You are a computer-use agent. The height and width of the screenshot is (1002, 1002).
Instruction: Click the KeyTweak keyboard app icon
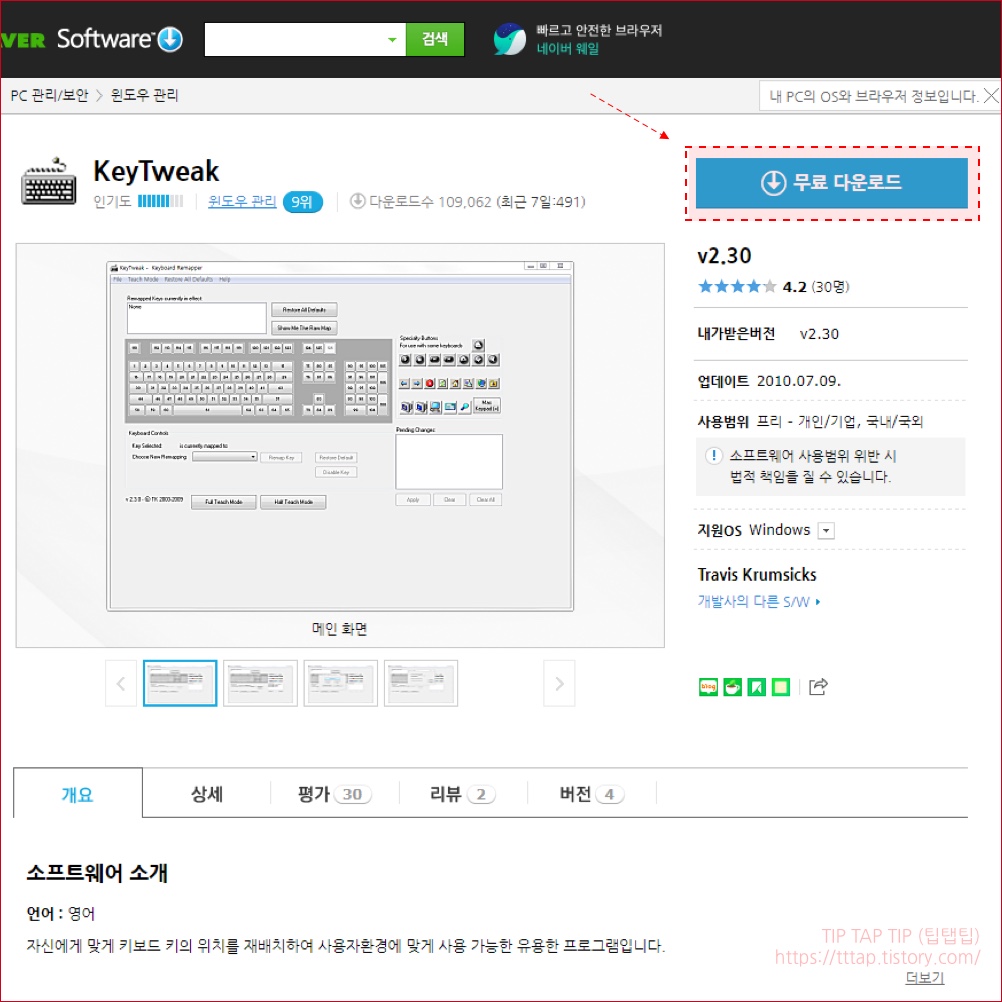point(49,182)
